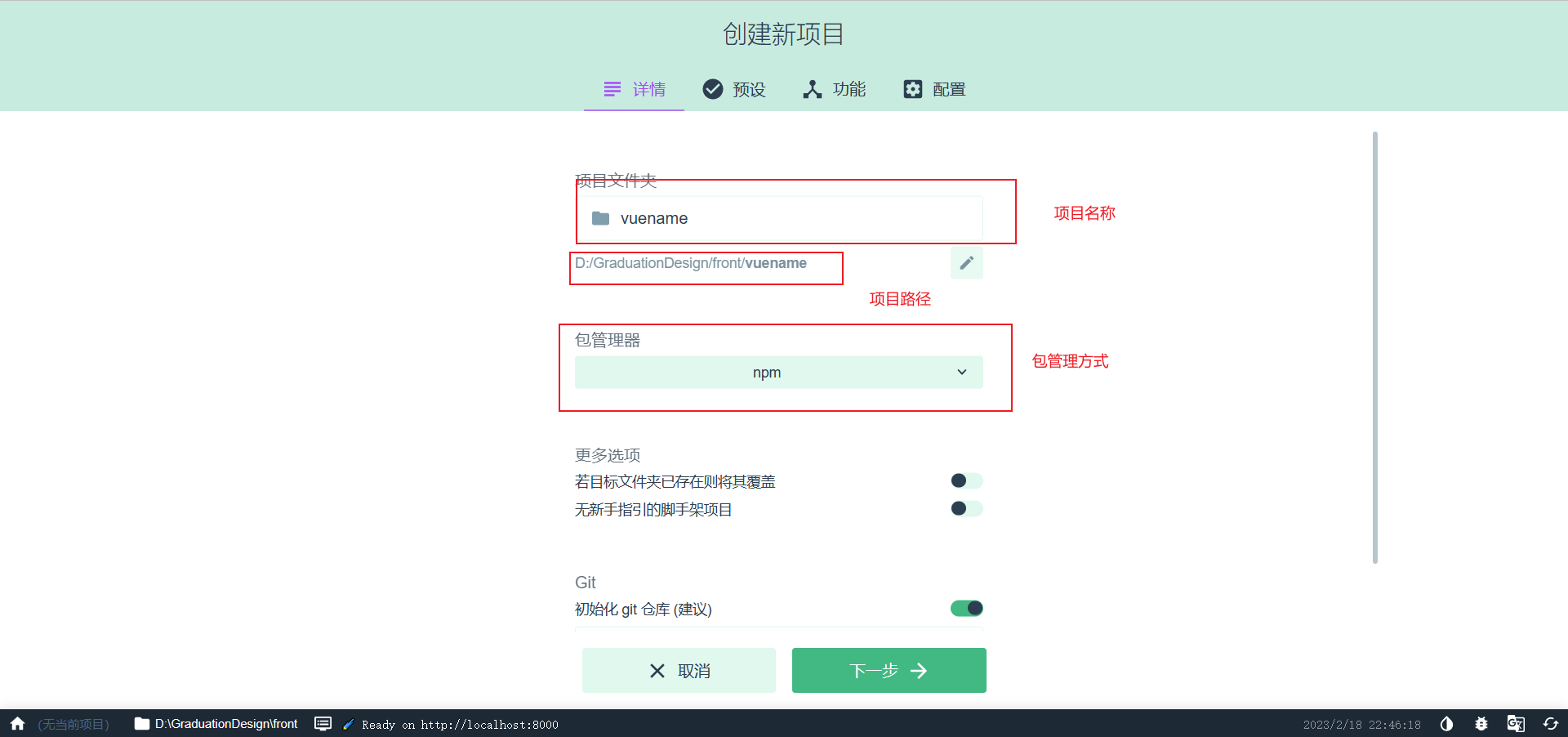The height and width of the screenshot is (737, 1568).
Task: Click the pencil icon to edit project path
Action: click(x=966, y=262)
